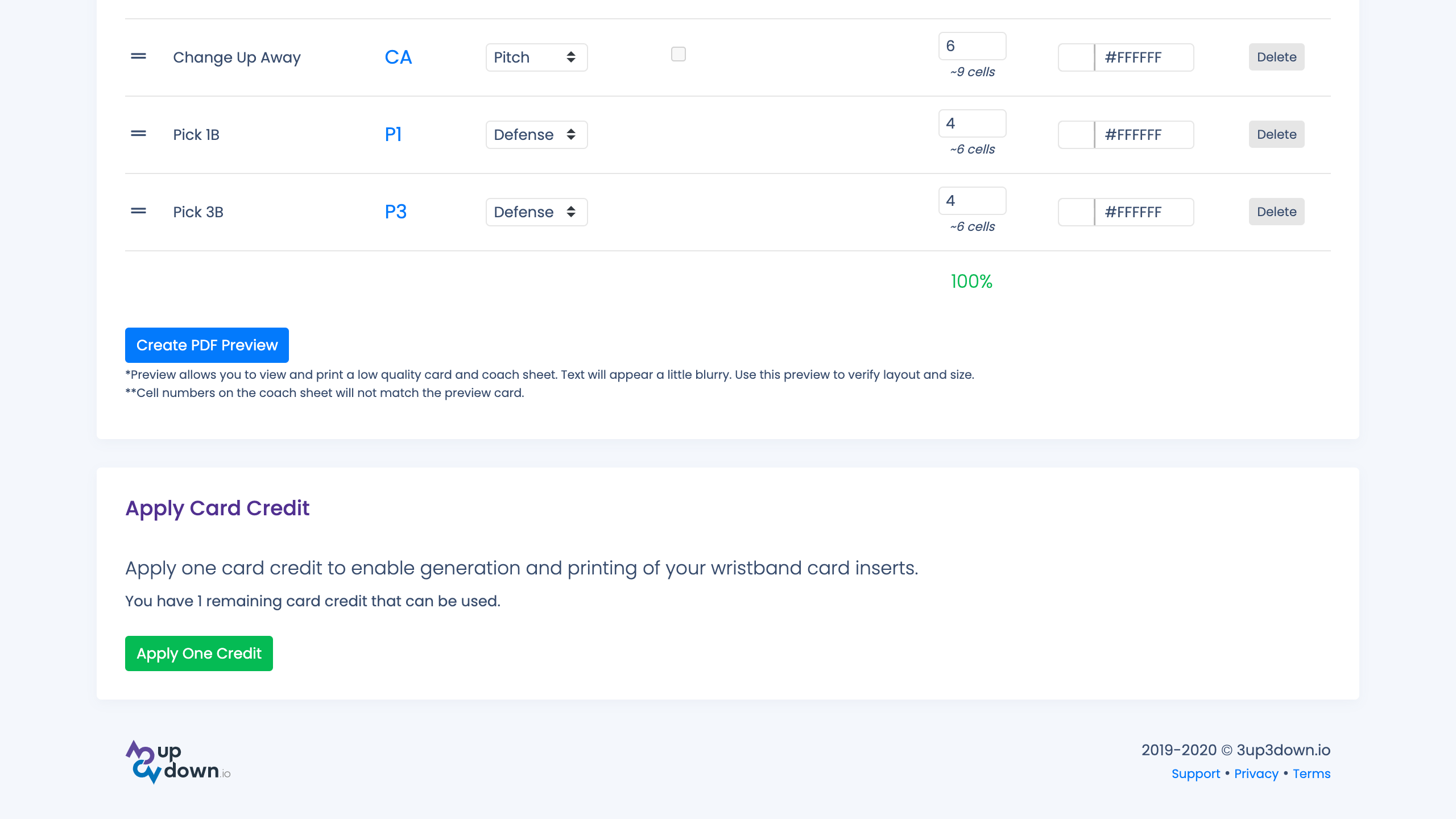Open the Defense dropdown for Pick 3B
This screenshot has height=819, width=1456.
(535, 212)
